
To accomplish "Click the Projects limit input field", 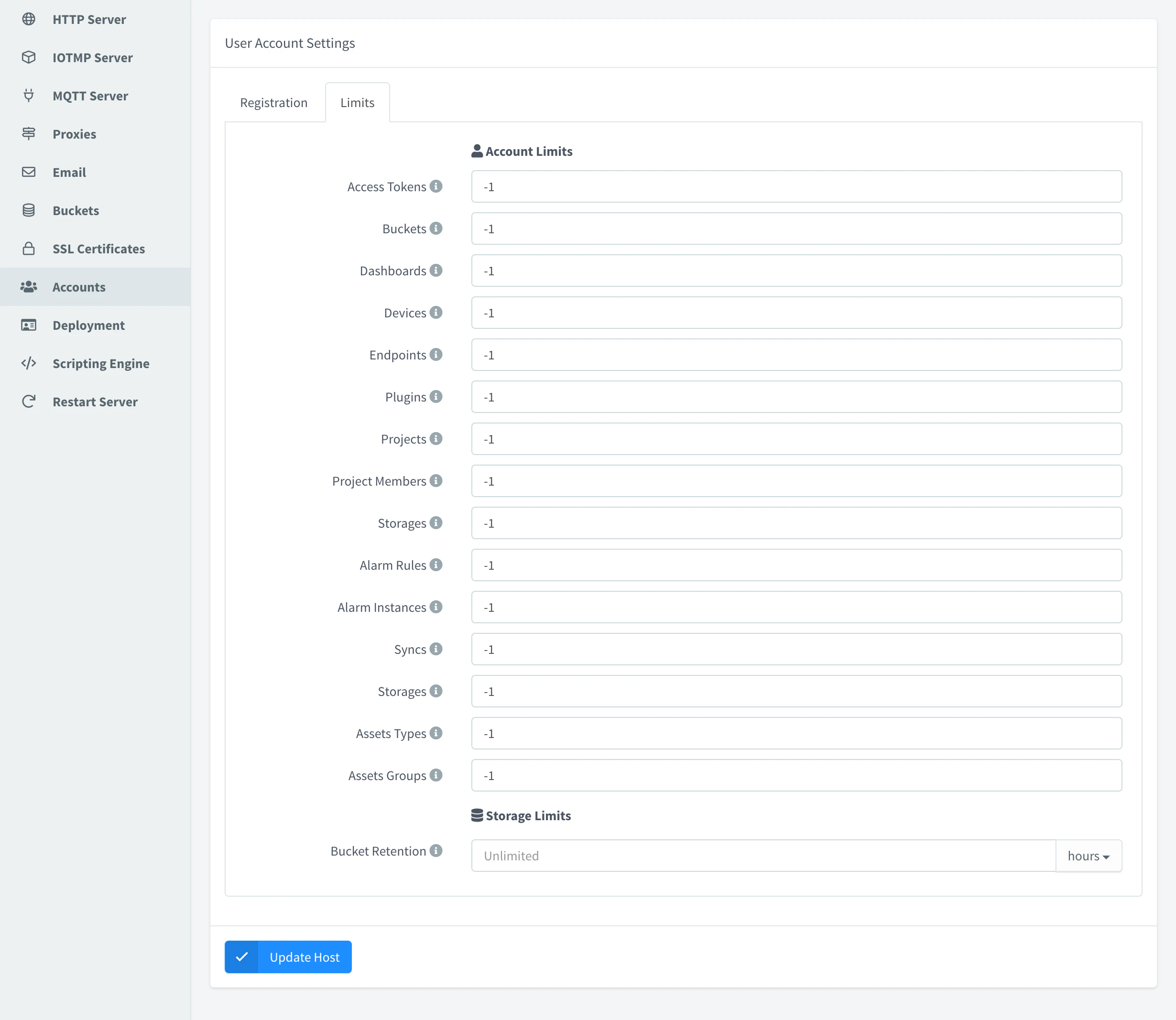I will click(x=796, y=439).
